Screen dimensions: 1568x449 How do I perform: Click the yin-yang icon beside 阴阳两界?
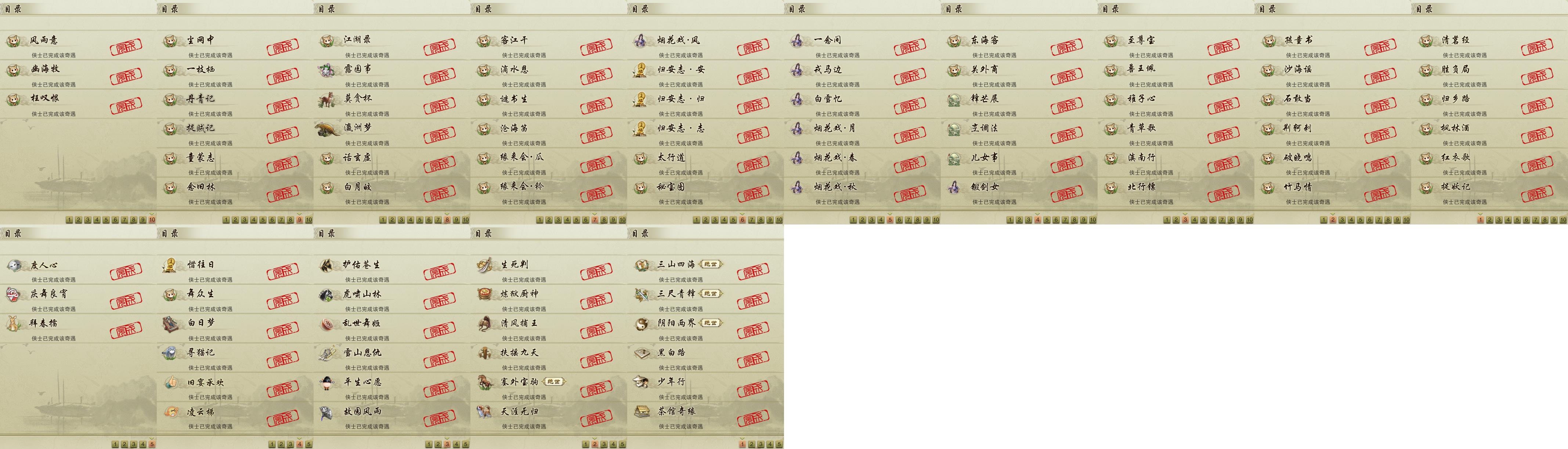642,324
